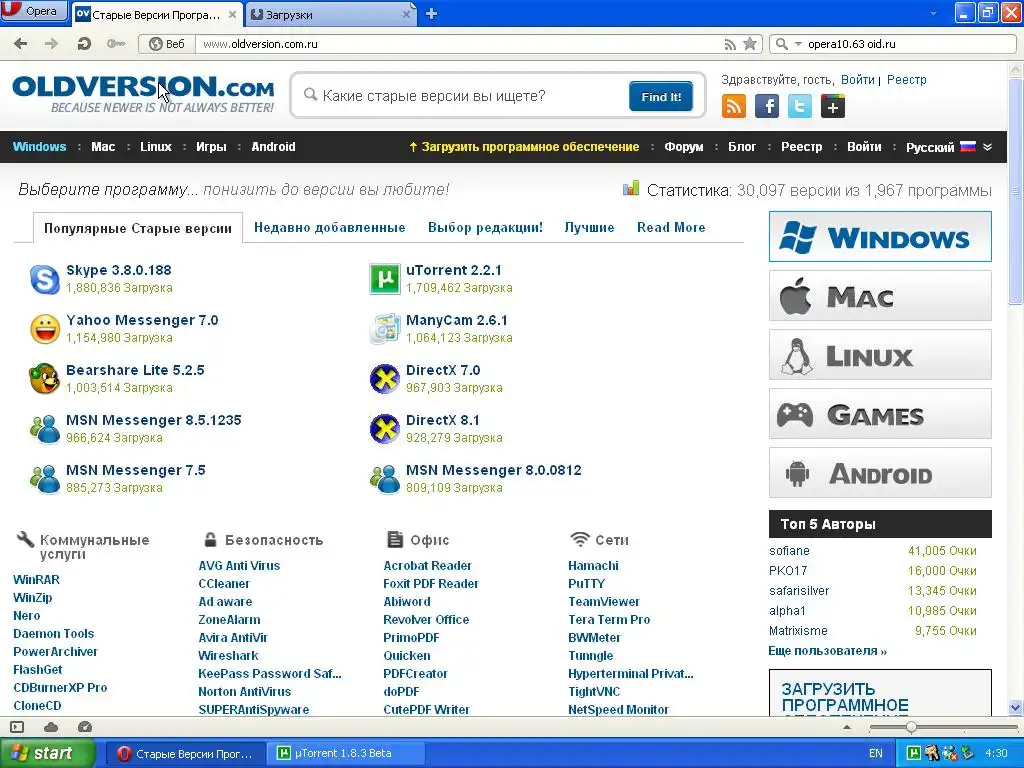Close the Старые Версии Програ... tab
Viewport: 1024px width, 768px height.
point(232,14)
